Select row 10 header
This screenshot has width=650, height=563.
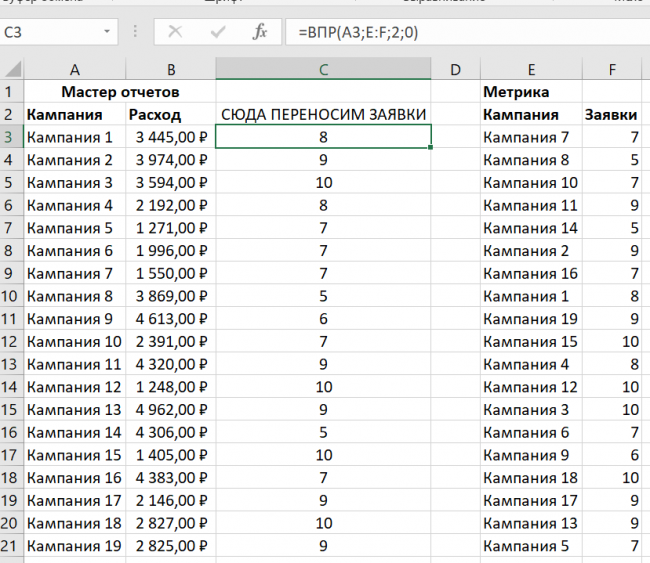[11, 296]
